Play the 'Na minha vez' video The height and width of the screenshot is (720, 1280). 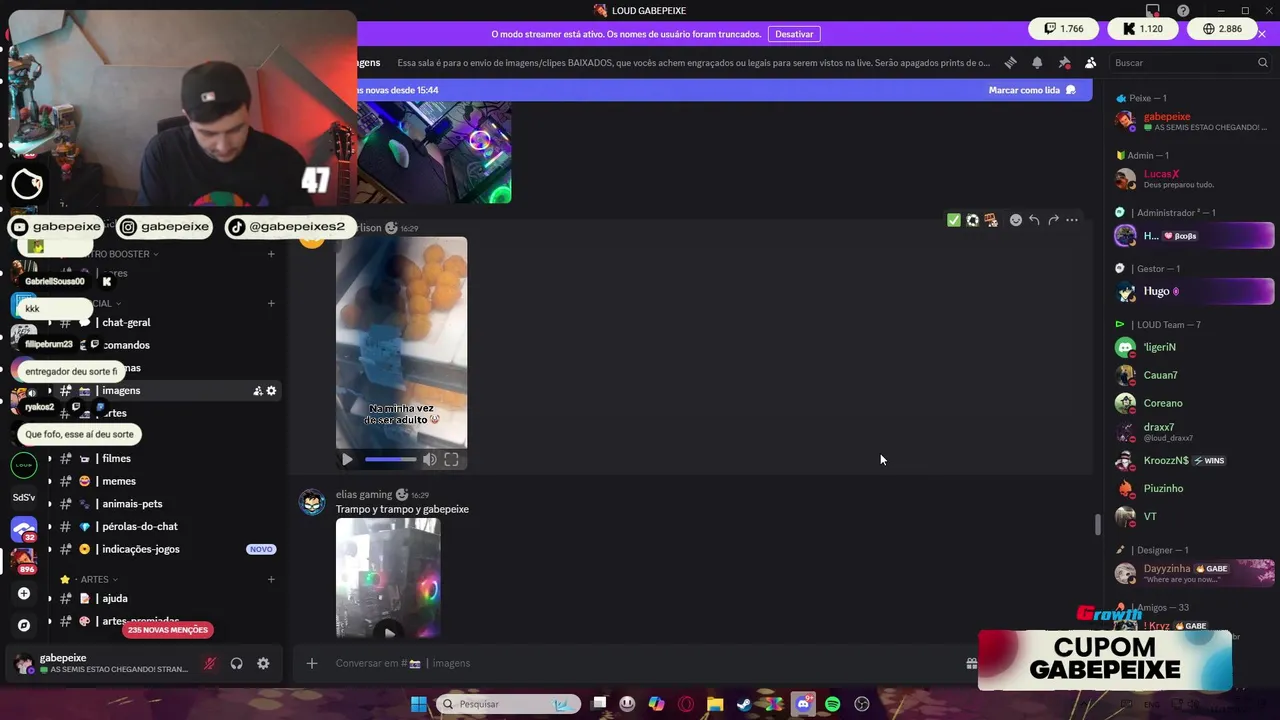pos(347,459)
